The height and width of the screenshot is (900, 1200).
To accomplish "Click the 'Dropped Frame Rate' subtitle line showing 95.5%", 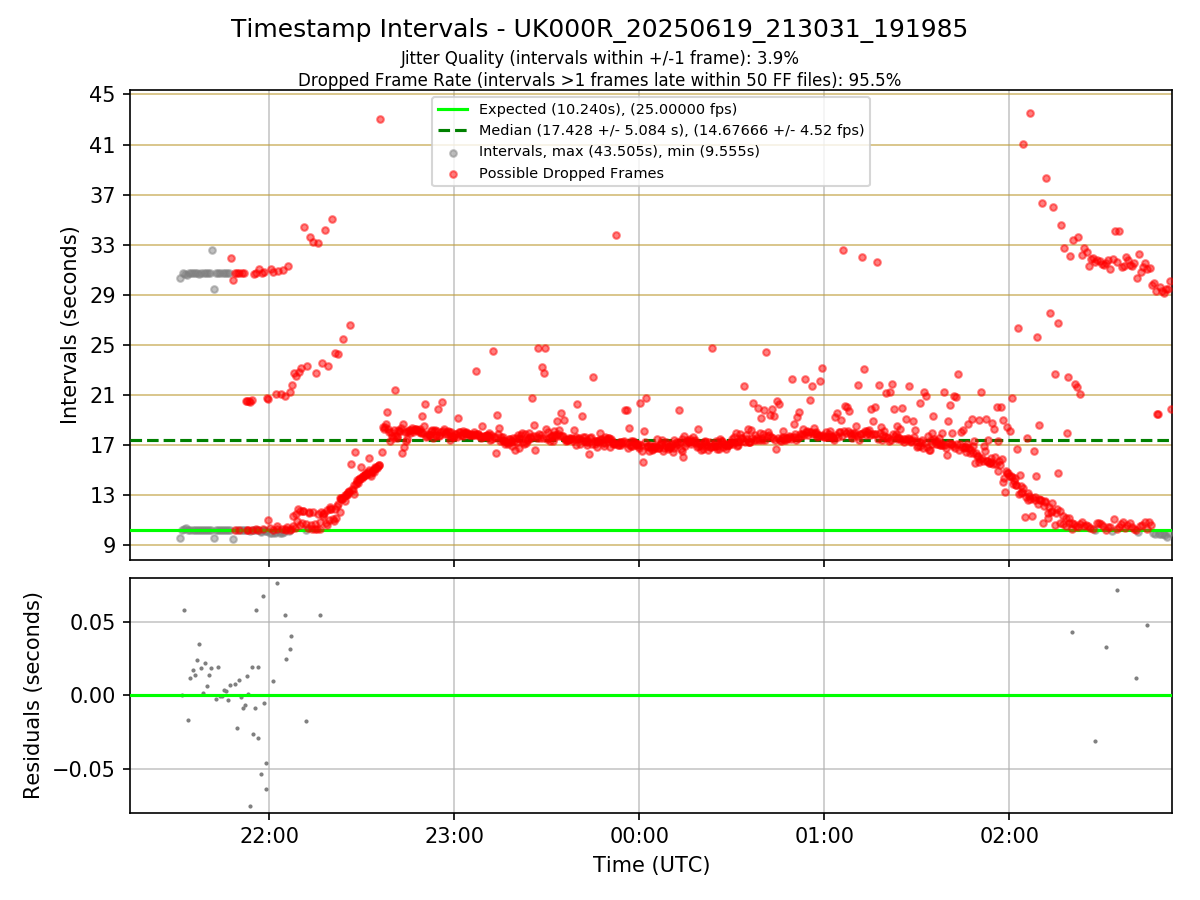I will (599, 80).
